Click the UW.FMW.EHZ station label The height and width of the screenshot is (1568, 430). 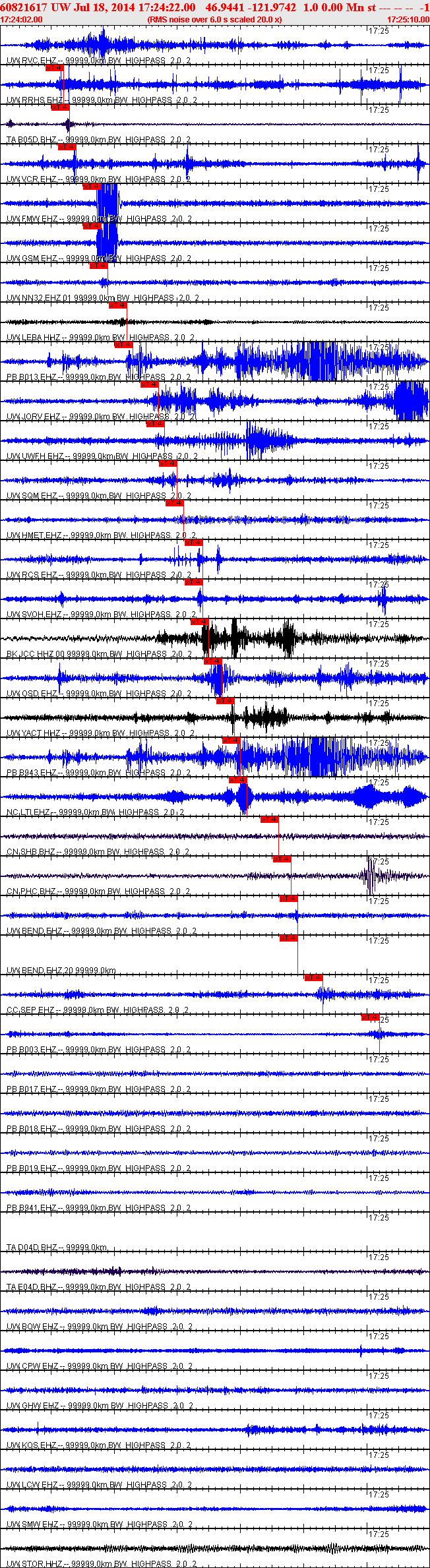(100, 219)
